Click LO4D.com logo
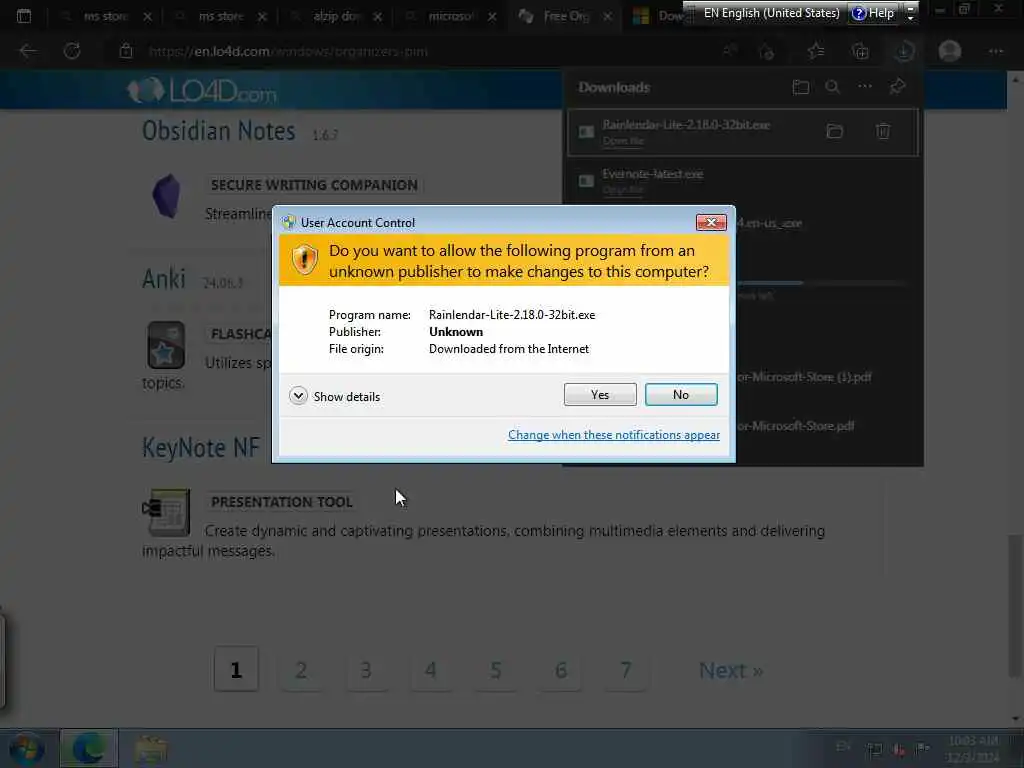Screen dimensions: 1024x768 [201, 91]
